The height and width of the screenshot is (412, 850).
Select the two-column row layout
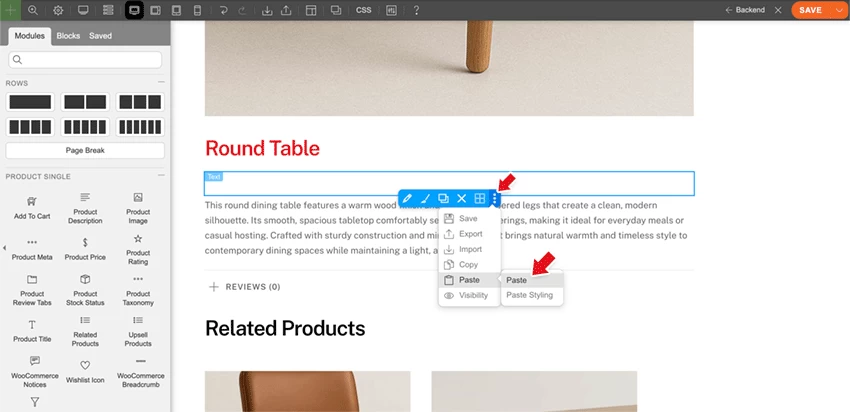click(x=85, y=102)
